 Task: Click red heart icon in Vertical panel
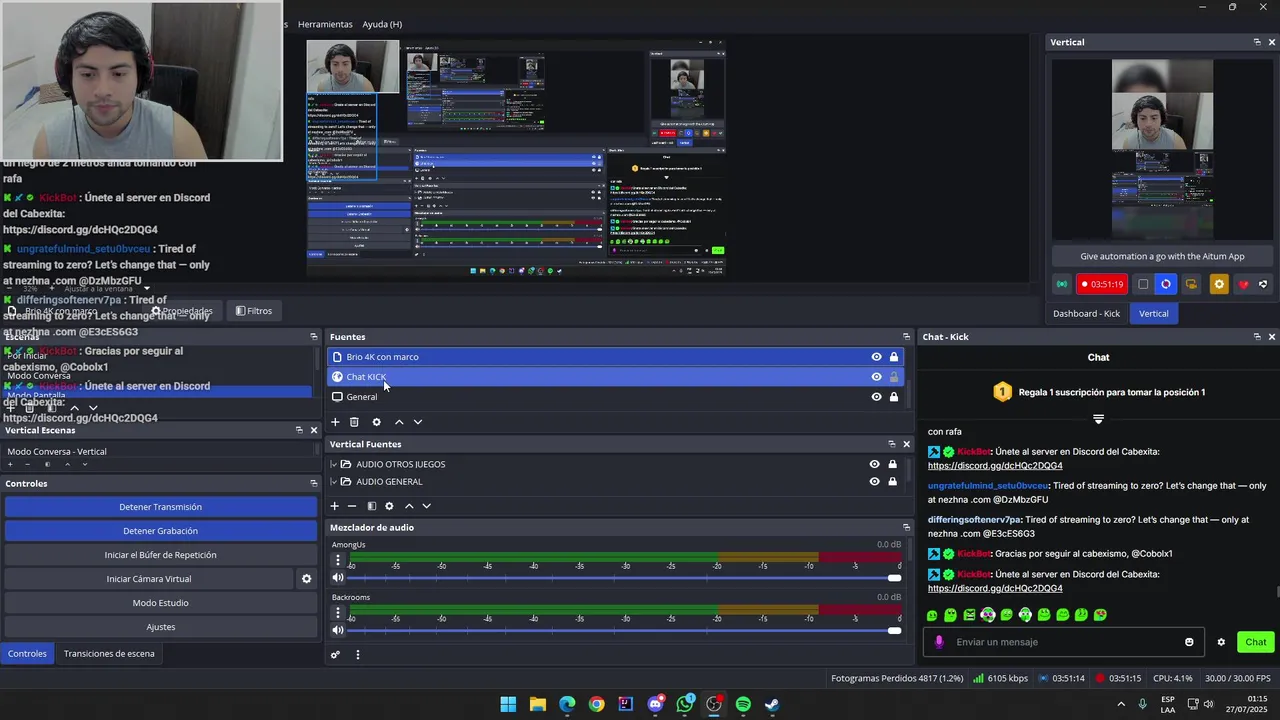[1244, 284]
